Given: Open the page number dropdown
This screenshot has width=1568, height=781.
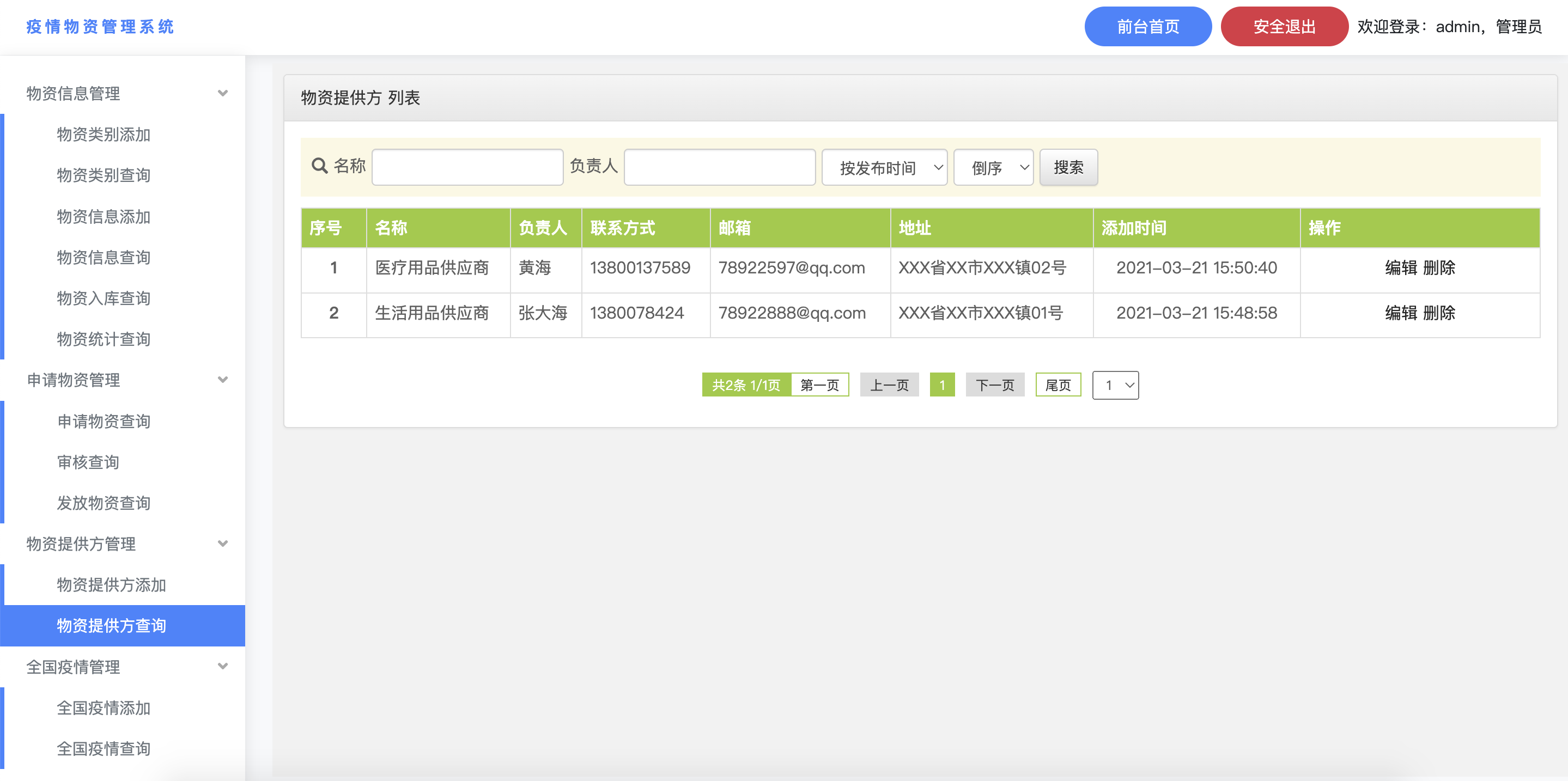Looking at the screenshot, I should pos(1115,385).
